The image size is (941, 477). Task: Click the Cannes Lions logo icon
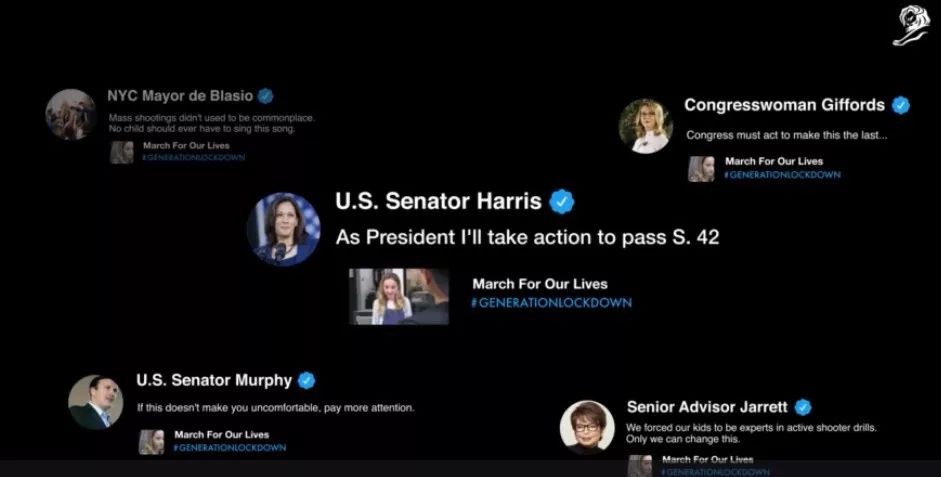[910, 25]
